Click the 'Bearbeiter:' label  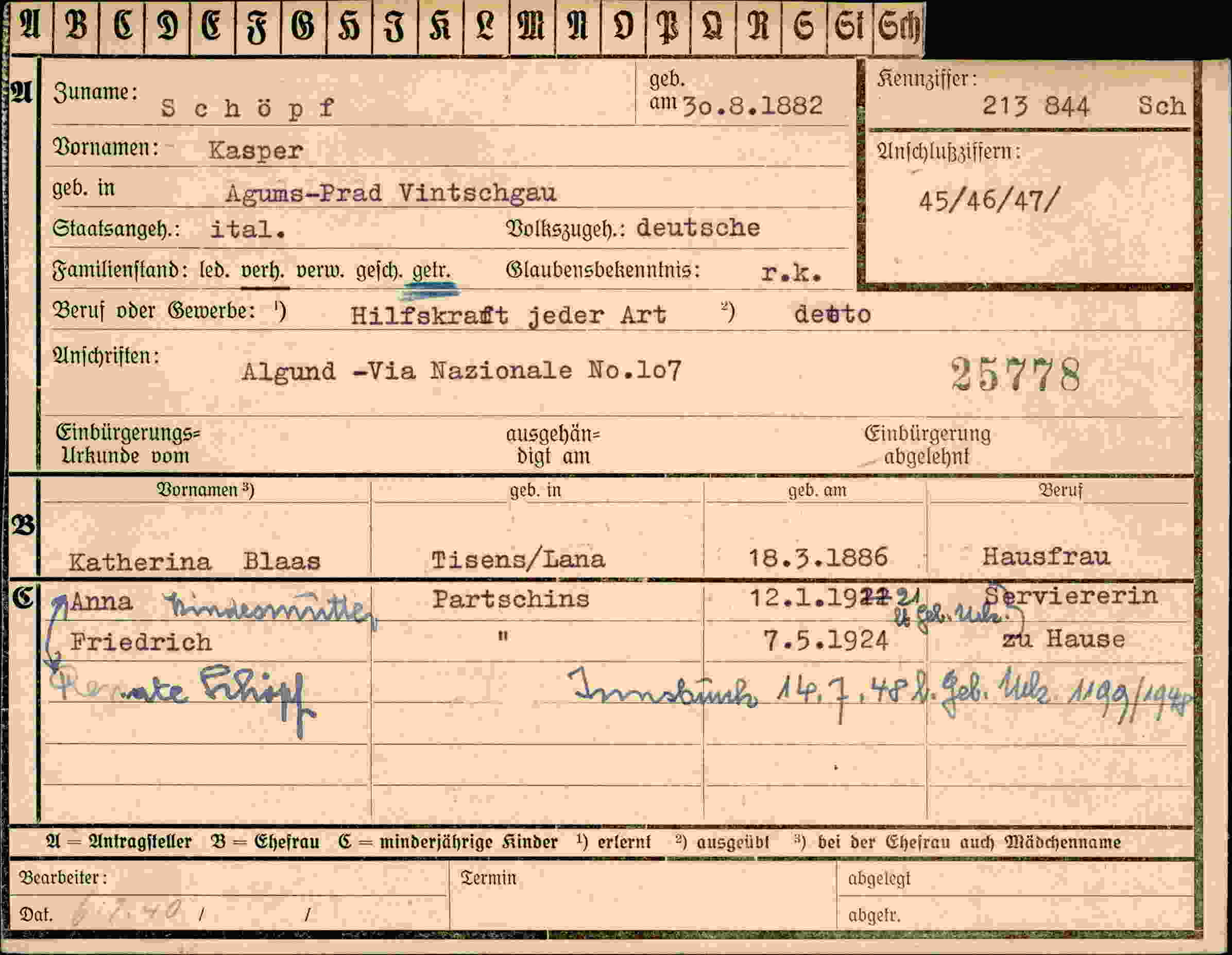tap(63, 878)
